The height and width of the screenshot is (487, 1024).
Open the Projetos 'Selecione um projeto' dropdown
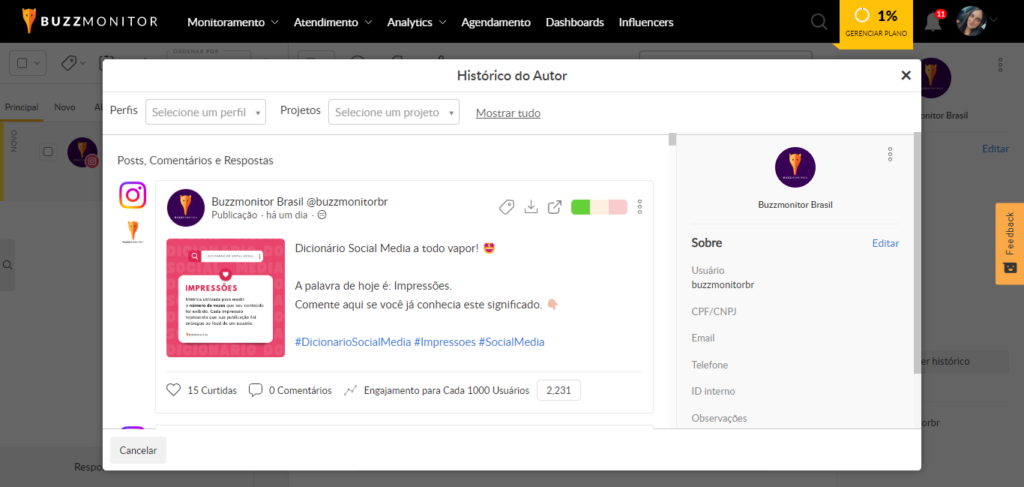coord(393,112)
